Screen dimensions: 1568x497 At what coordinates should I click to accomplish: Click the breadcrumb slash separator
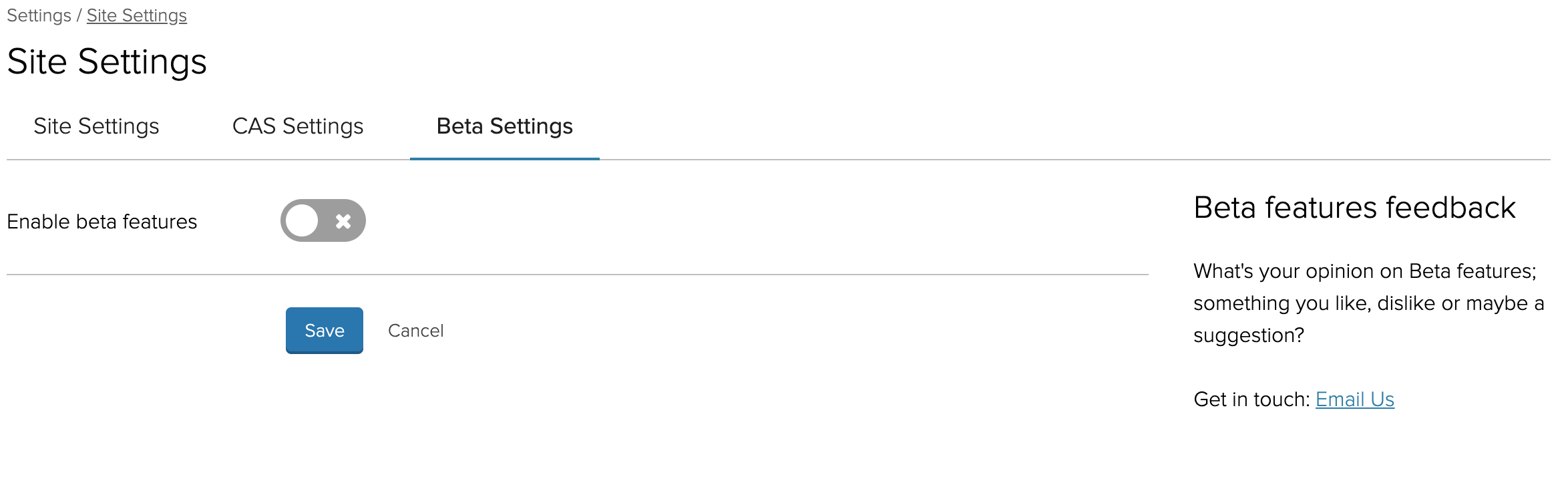[79, 15]
